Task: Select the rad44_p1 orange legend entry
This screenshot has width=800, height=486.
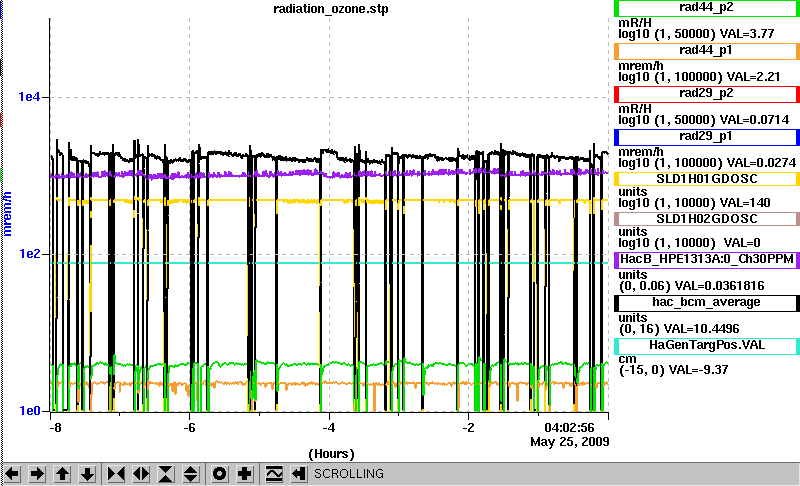Action: (707, 51)
